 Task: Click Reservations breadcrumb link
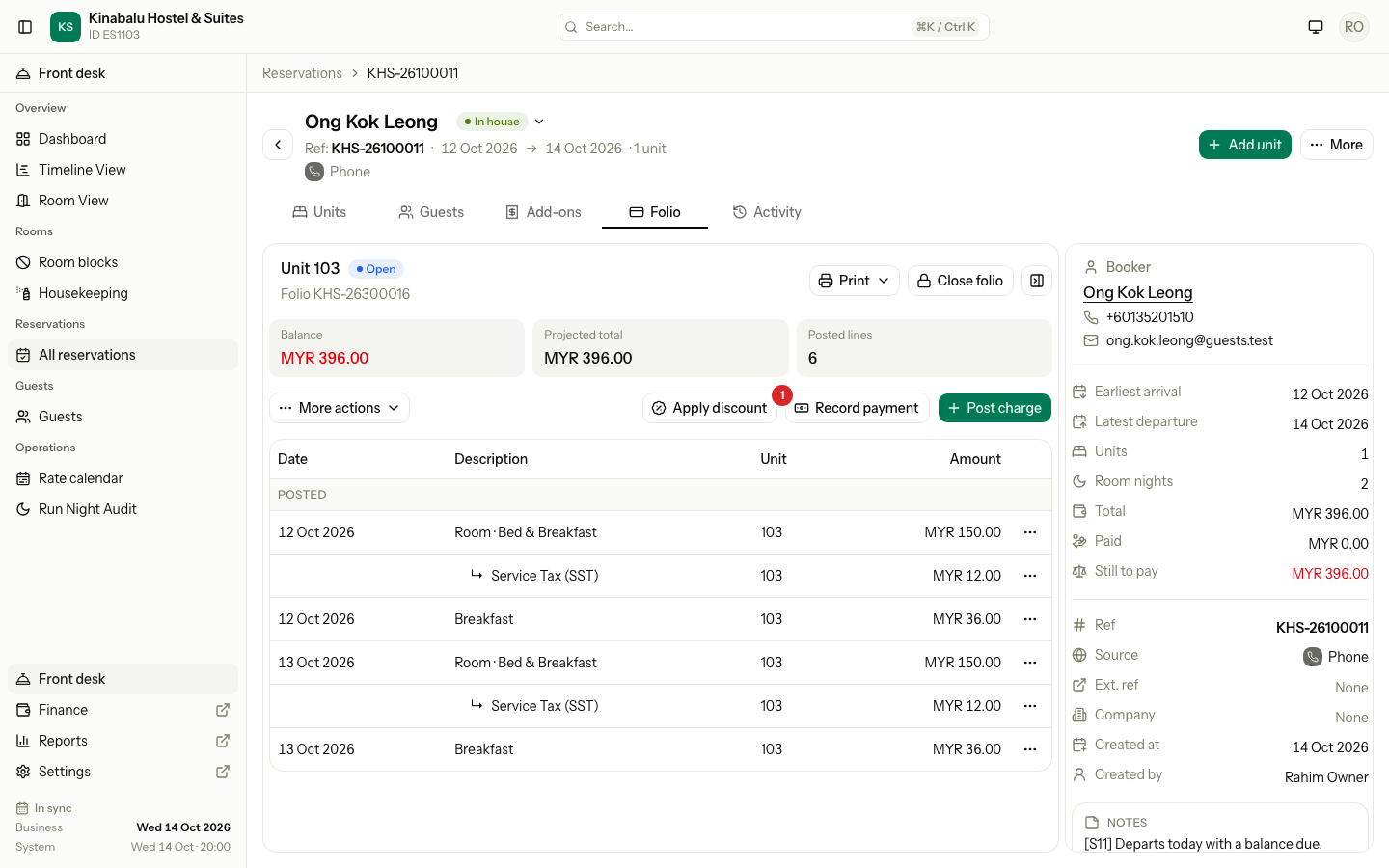[302, 73]
